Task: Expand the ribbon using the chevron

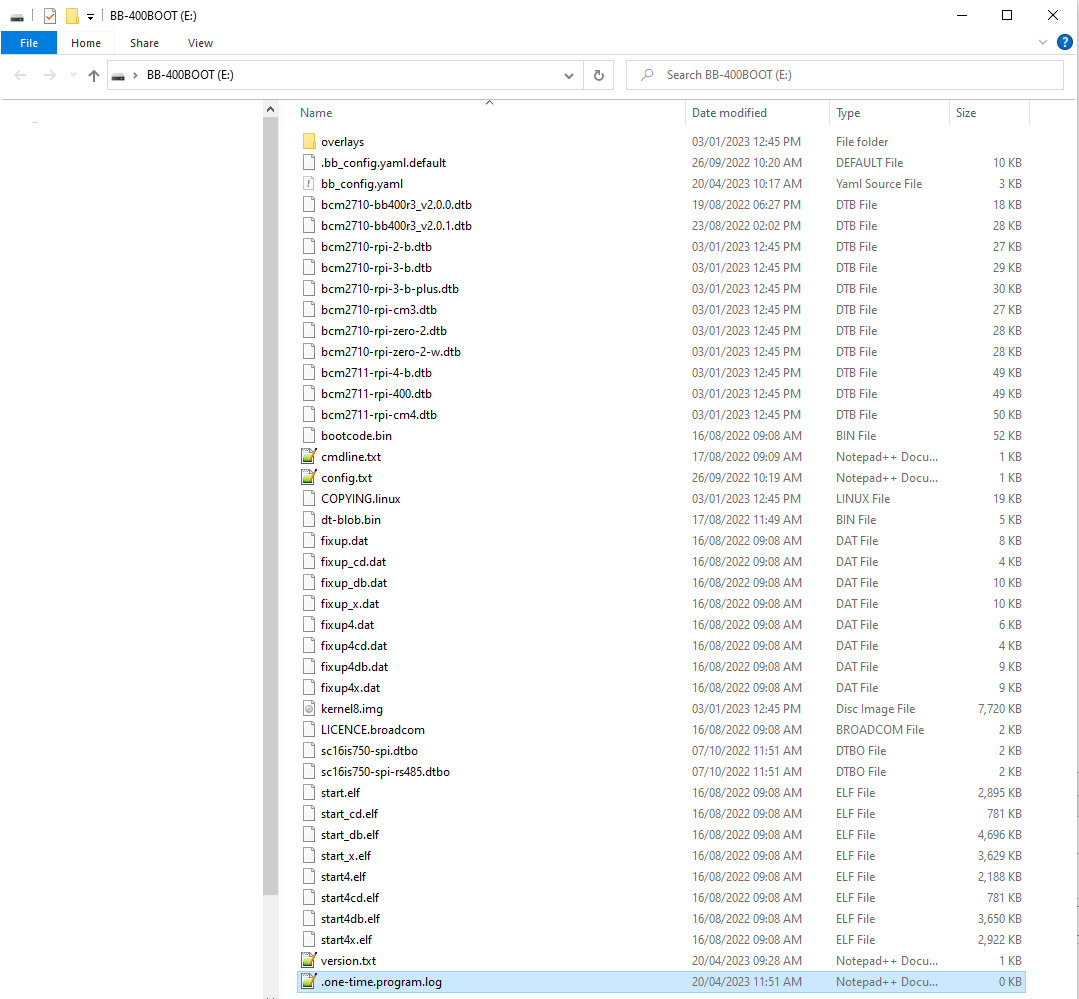Action: (x=1043, y=42)
